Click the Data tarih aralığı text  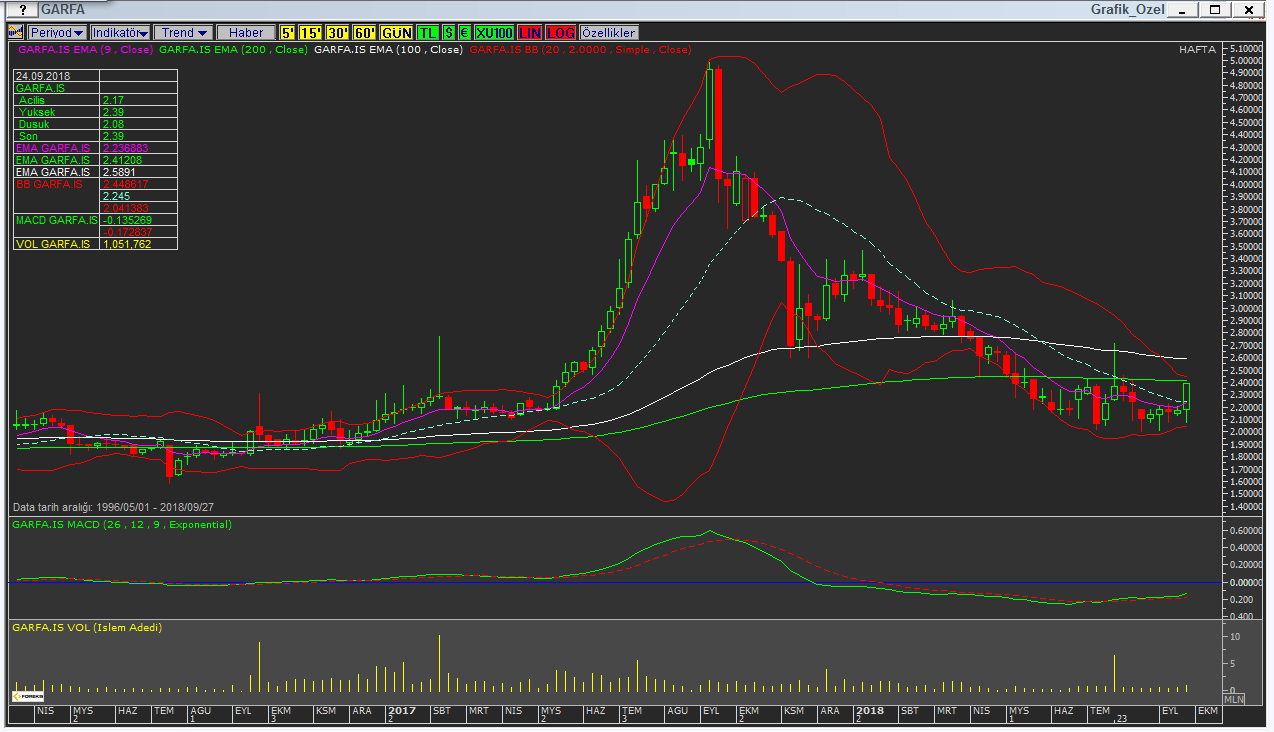click(x=113, y=507)
